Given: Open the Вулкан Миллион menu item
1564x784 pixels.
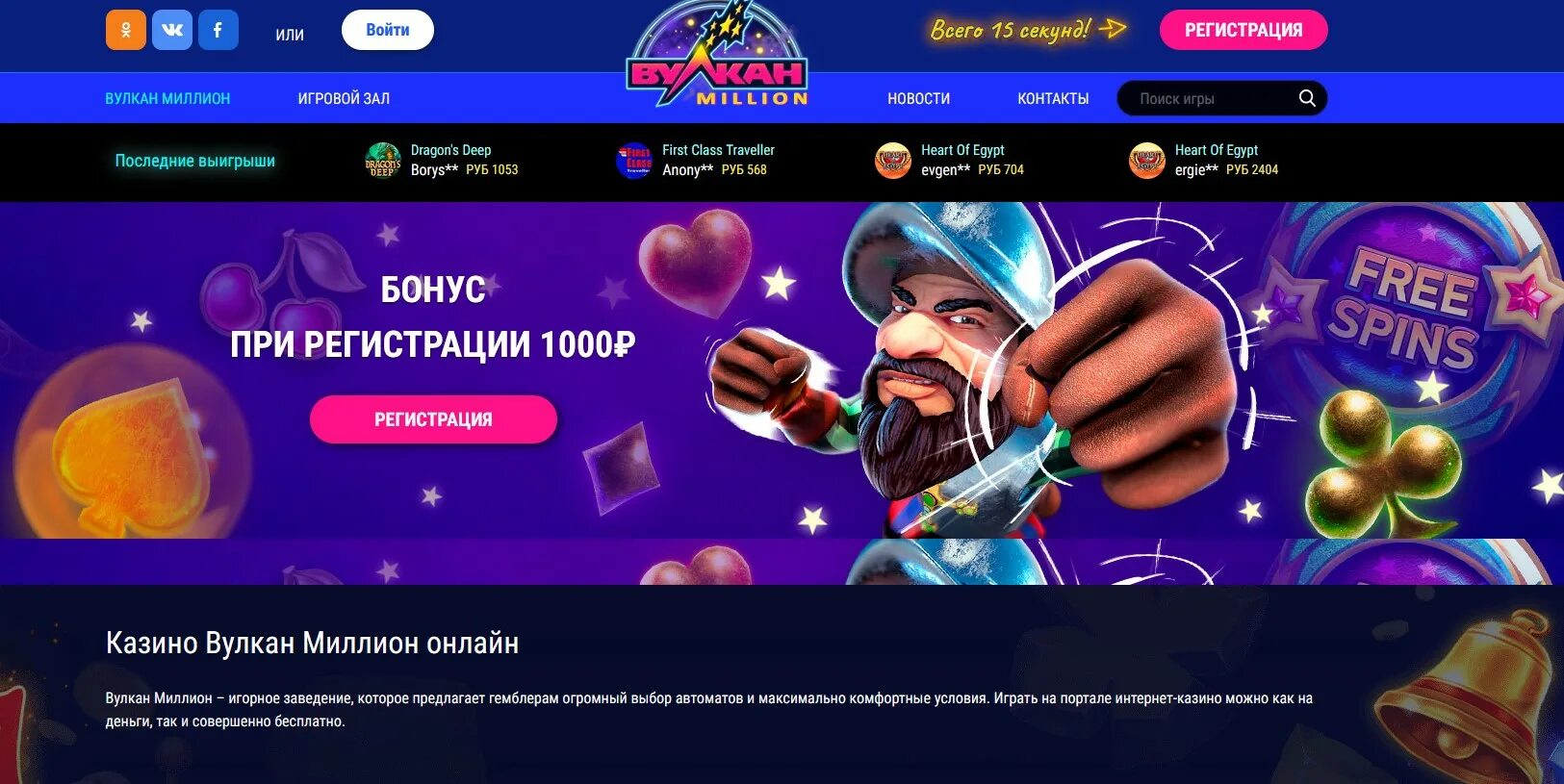Looking at the screenshot, I should pos(167,98).
